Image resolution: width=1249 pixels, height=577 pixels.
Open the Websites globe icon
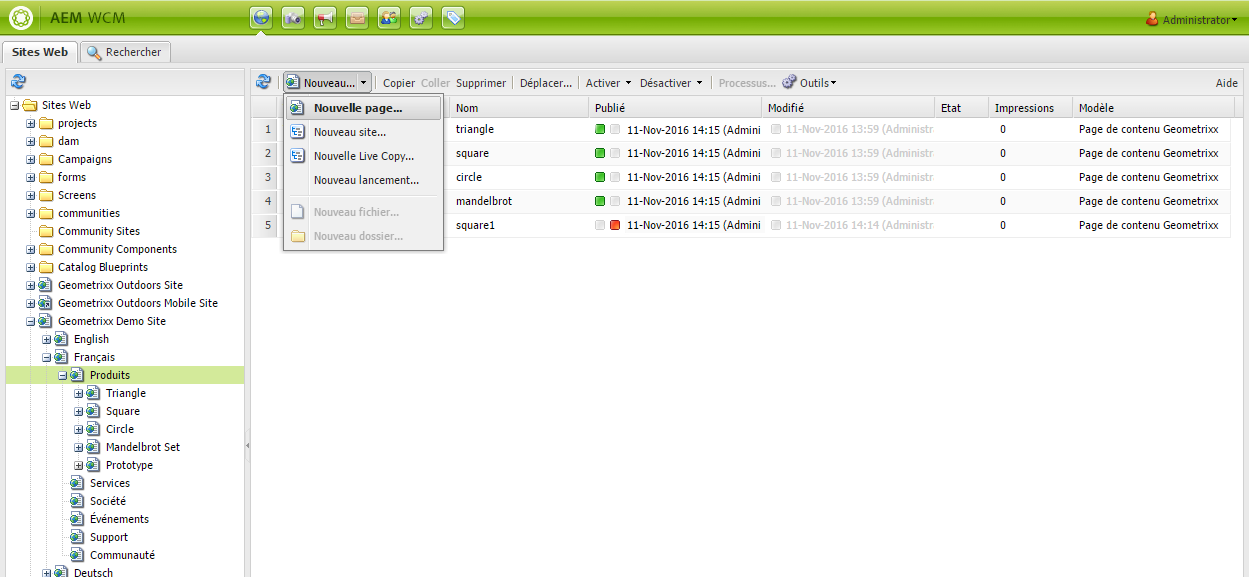[261, 18]
